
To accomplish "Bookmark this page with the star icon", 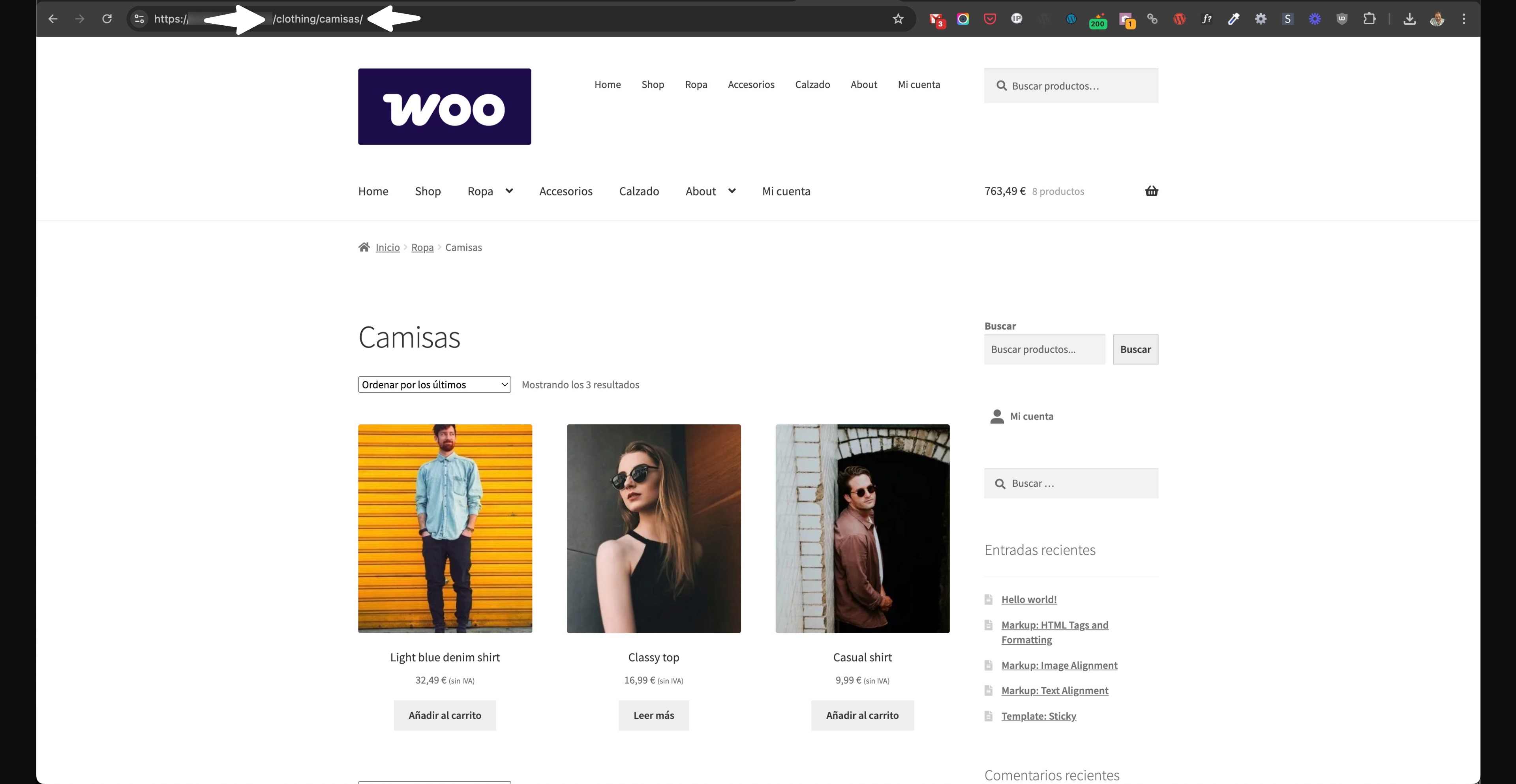I will (898, 18).
